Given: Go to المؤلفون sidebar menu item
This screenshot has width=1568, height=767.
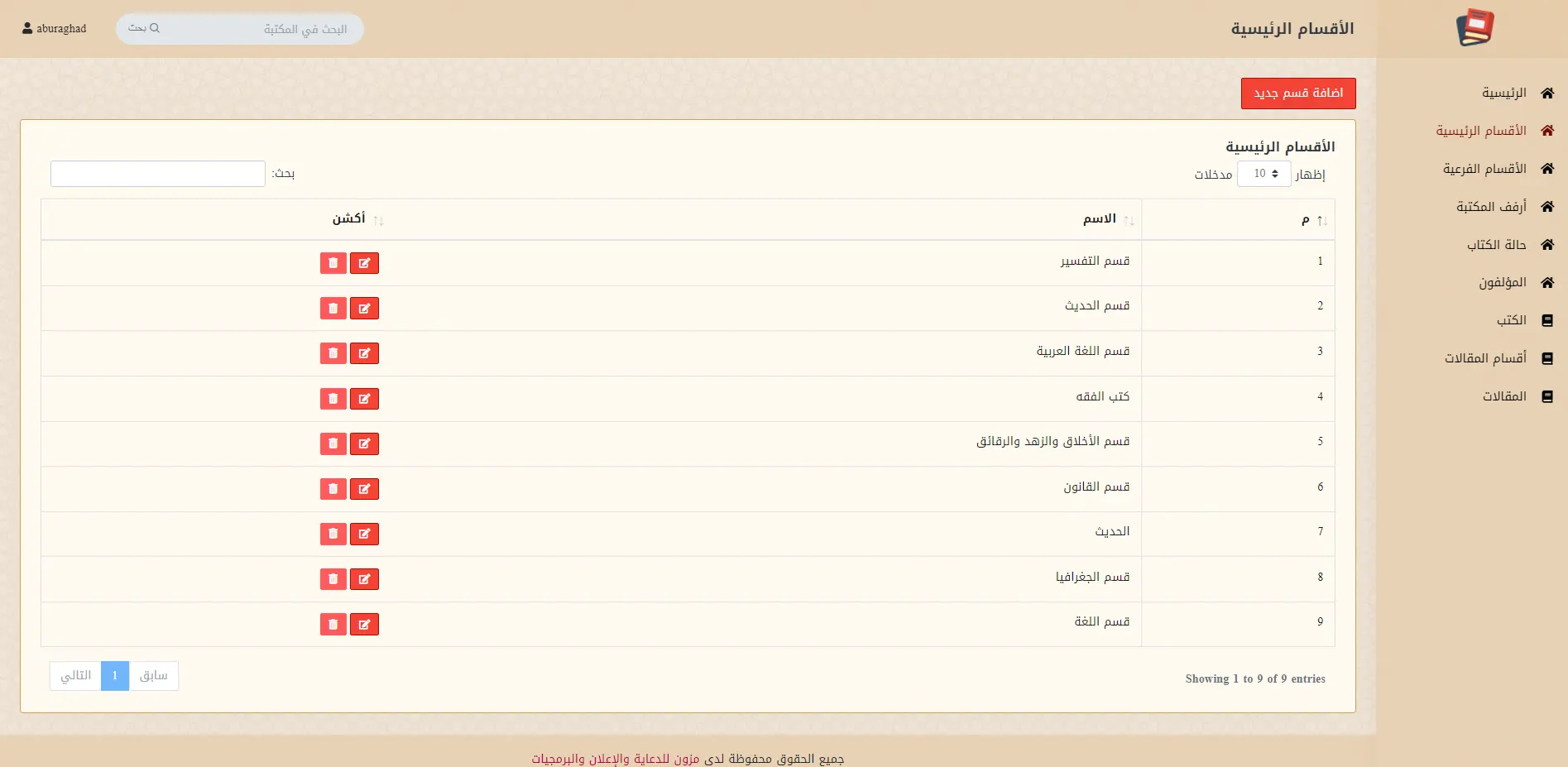Looking at the screenshot, I should (1502, 283).
